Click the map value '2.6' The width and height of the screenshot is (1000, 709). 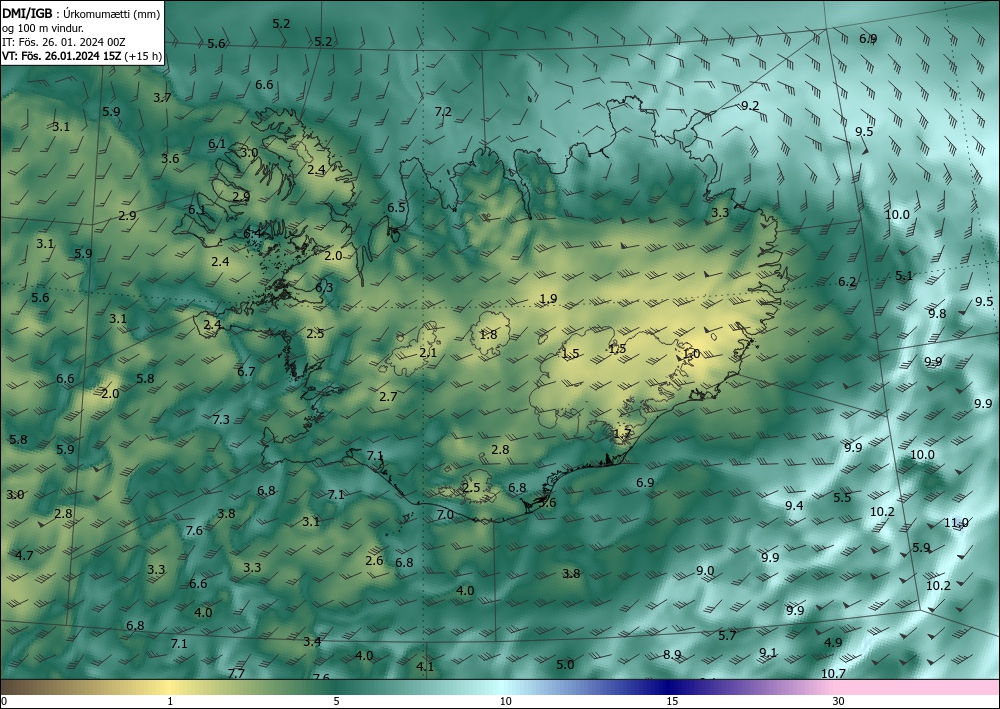click(x=374, y=560)
